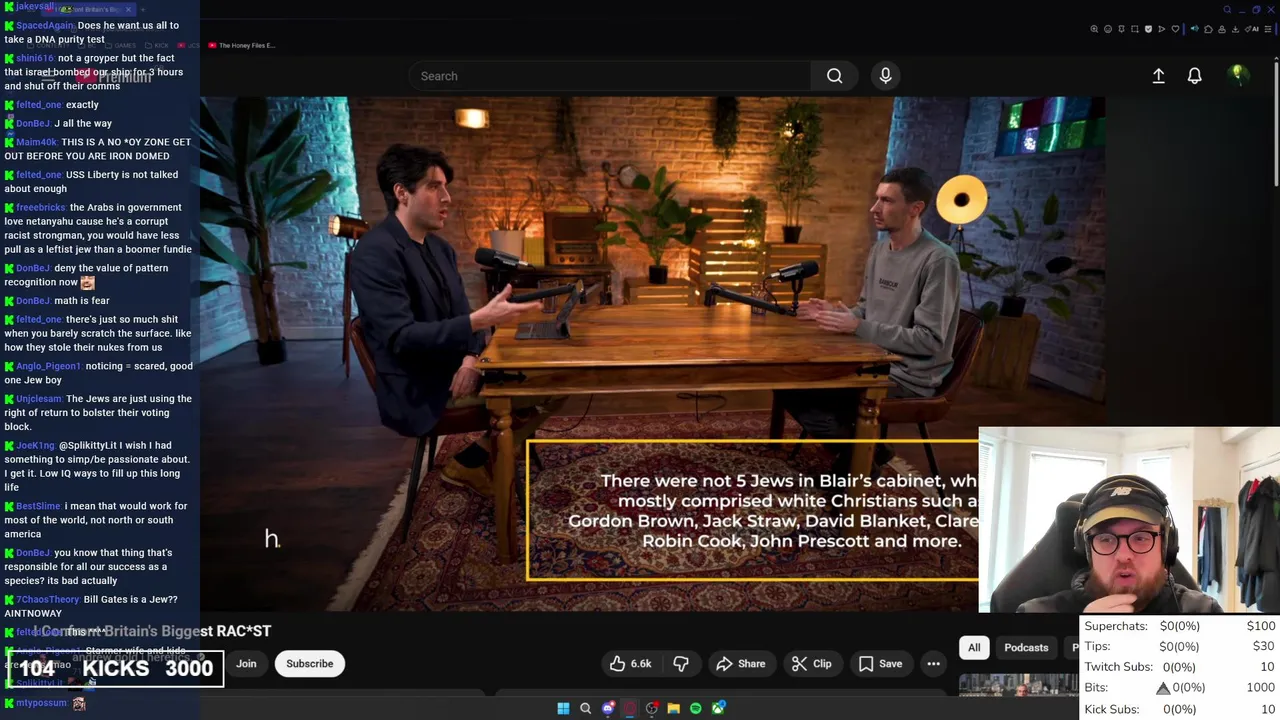Click the tab search icon in title bar
Viewport: 1280px width, 720px height.
point(1227,9)
